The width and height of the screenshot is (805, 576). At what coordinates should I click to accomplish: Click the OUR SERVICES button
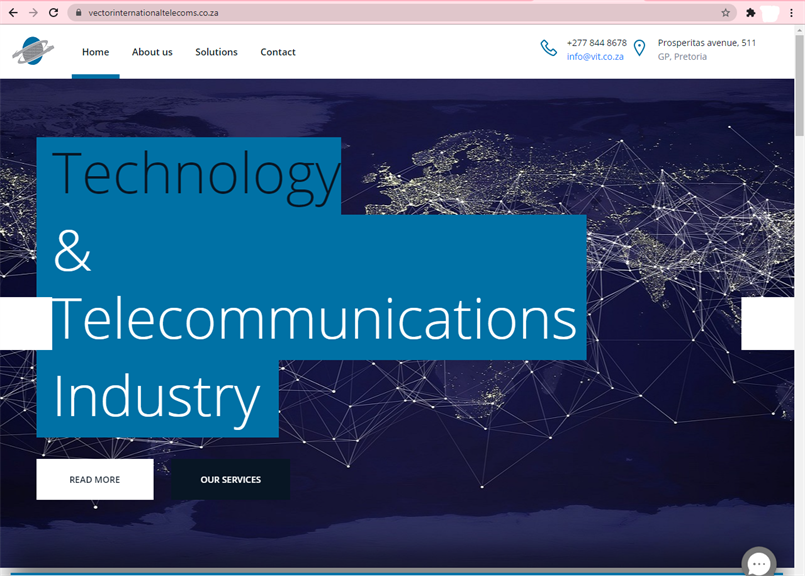click(x=231, y=479)
